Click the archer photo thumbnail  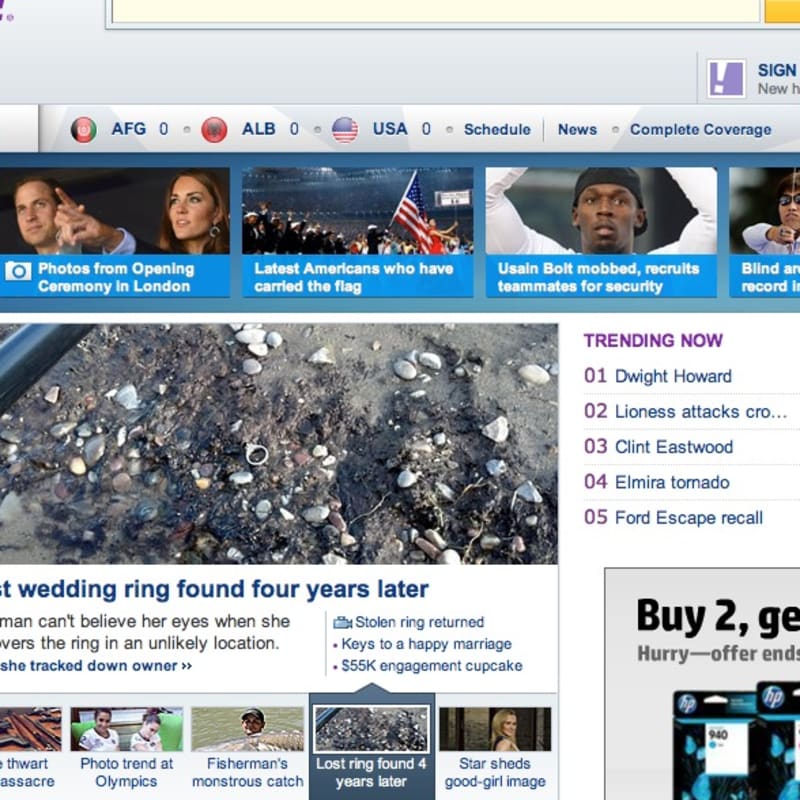point(765,211)
